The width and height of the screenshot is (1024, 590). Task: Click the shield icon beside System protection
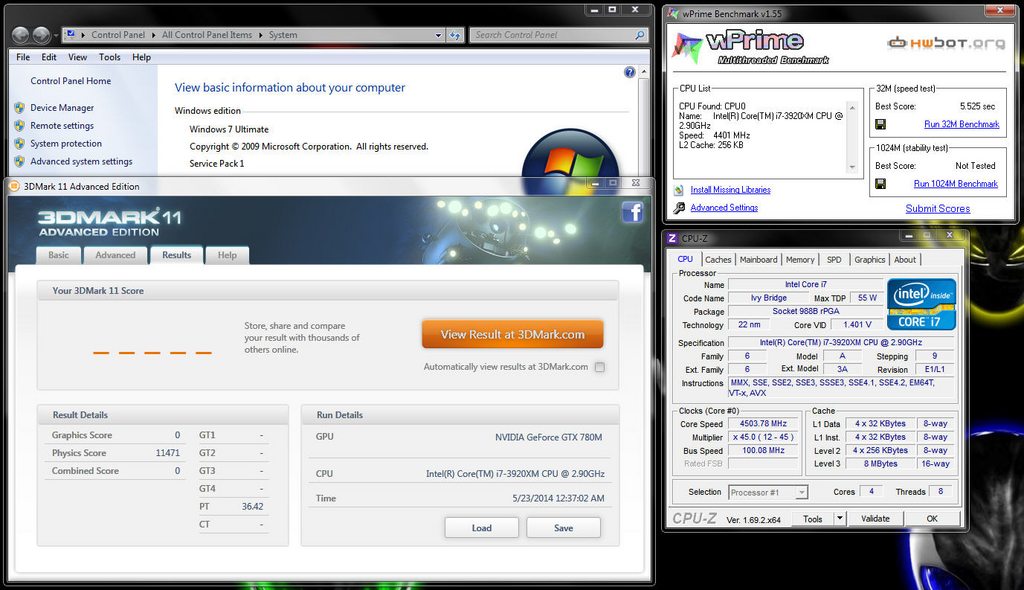point(20,144)
